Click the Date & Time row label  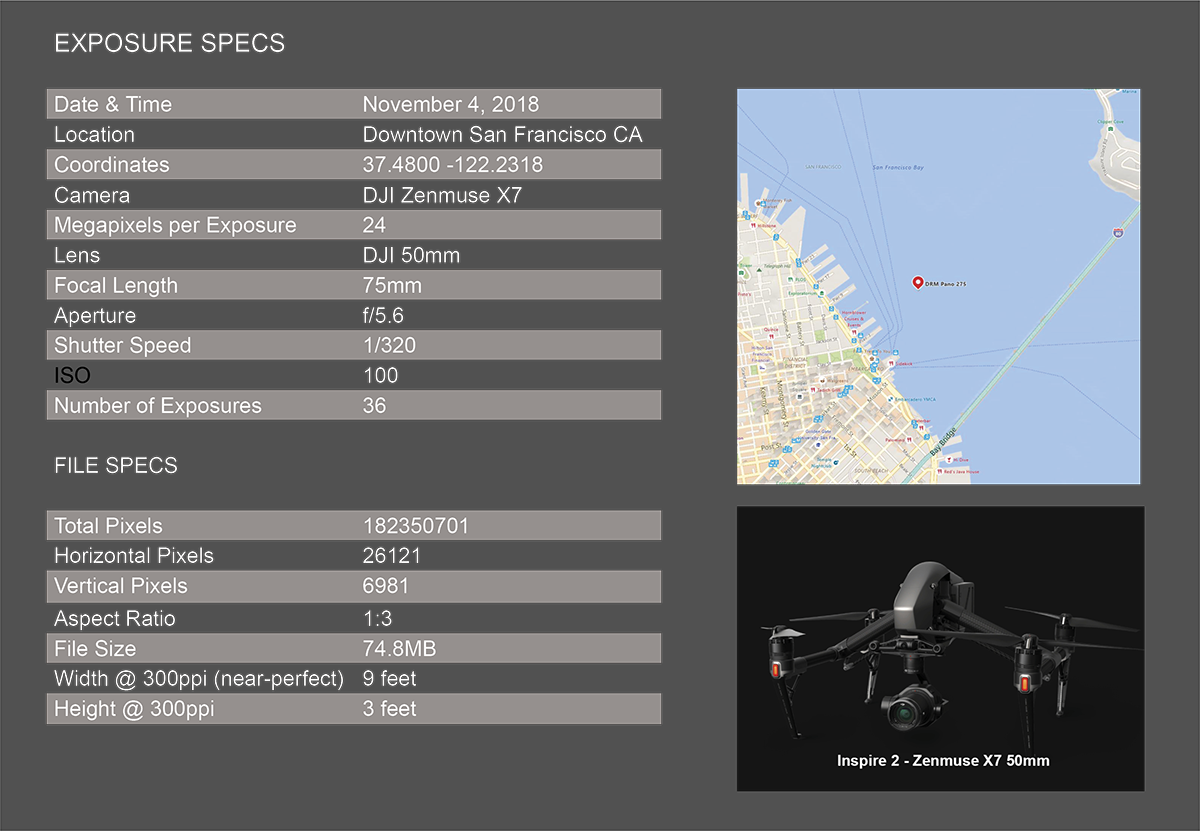click(x=113, y=105)
